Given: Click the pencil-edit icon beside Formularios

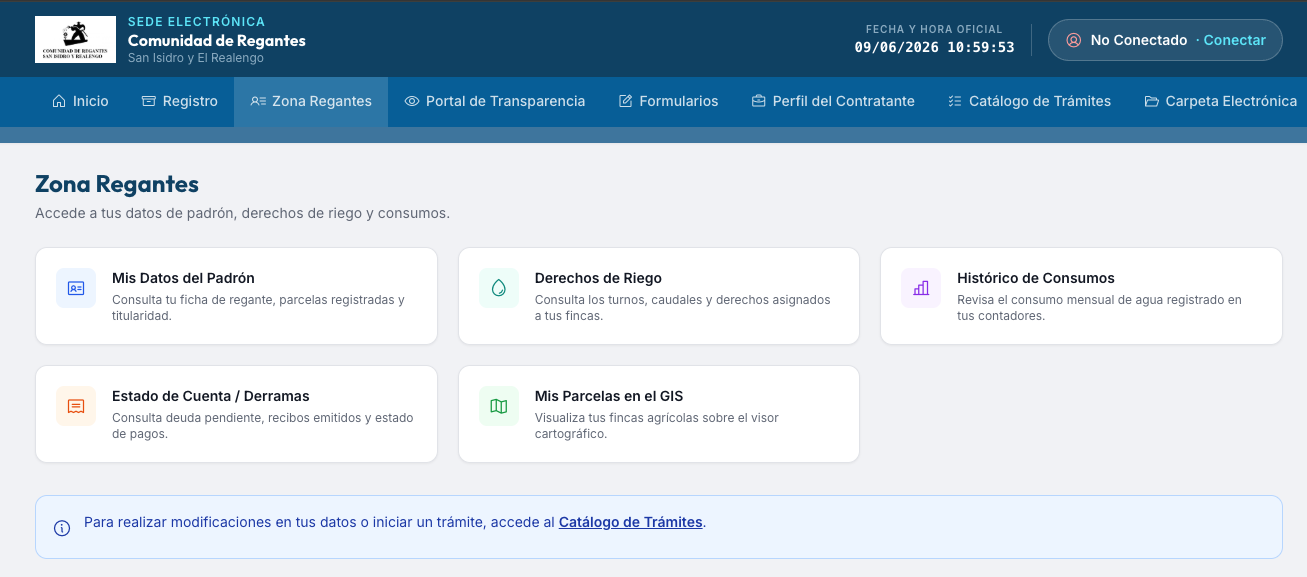Looking at the screenshot, I should click(626, 101).
